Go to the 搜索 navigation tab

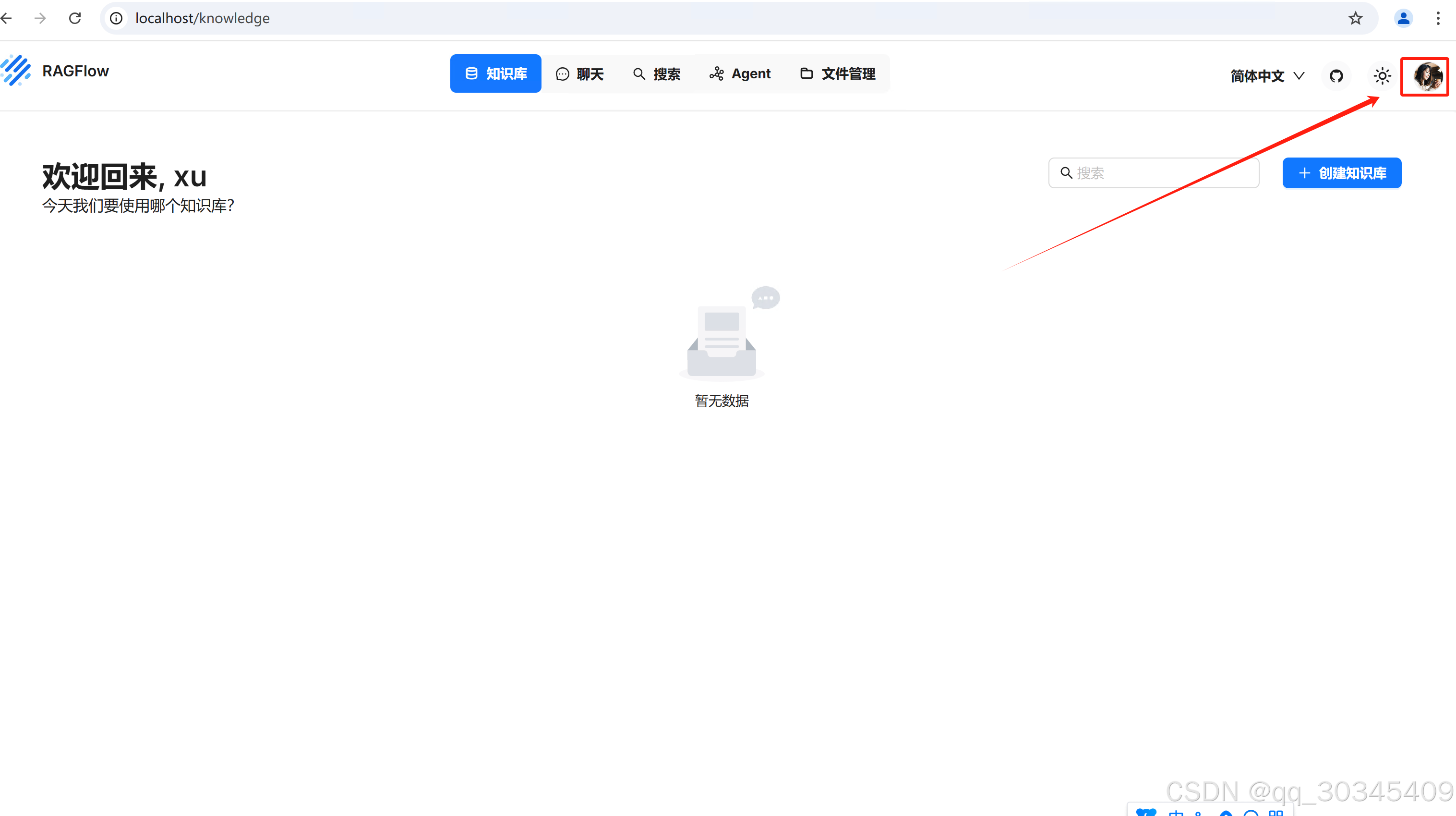tap(657, 74)
